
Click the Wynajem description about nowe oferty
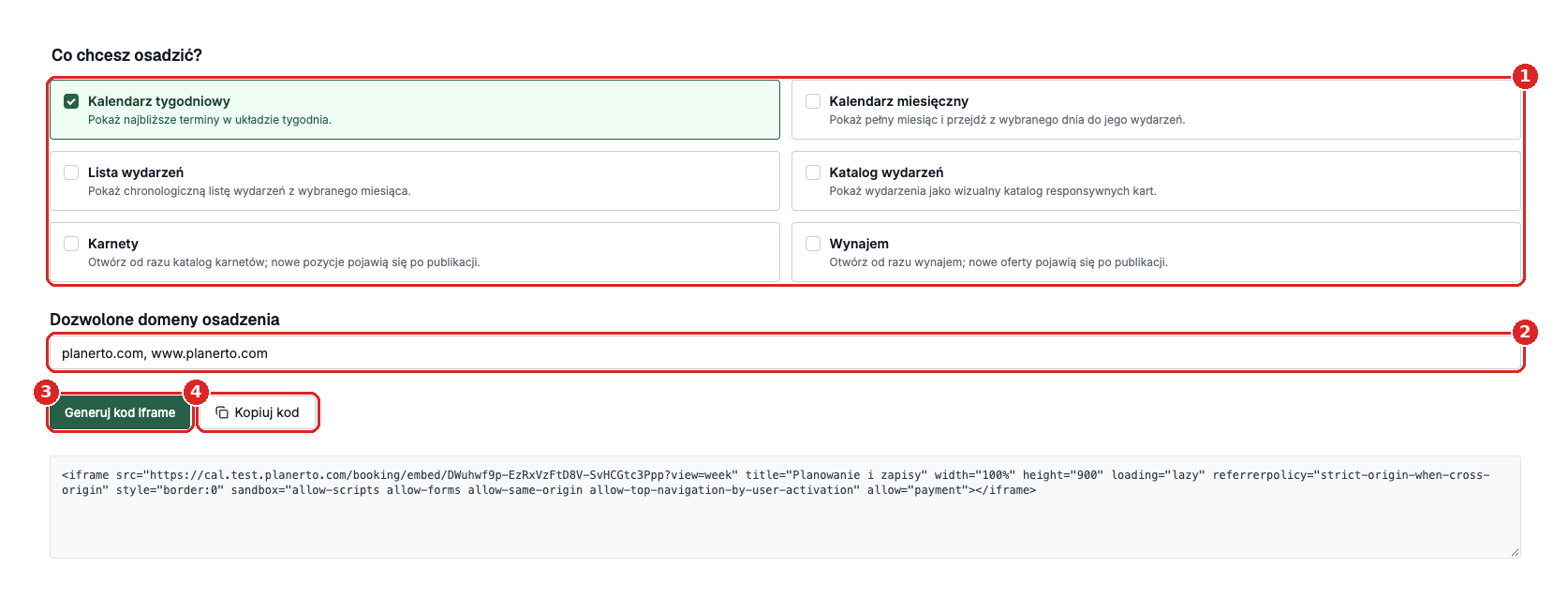pos(998,262)
